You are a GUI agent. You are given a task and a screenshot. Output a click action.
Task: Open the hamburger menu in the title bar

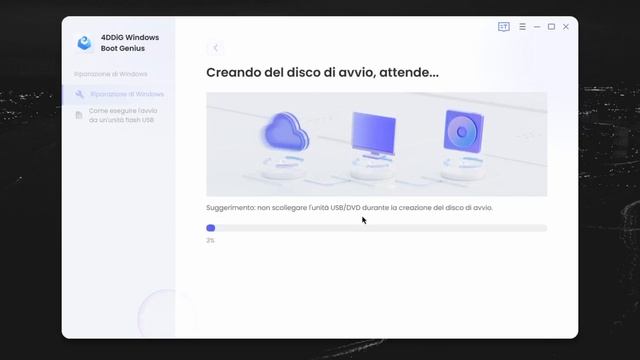(522, 27)
